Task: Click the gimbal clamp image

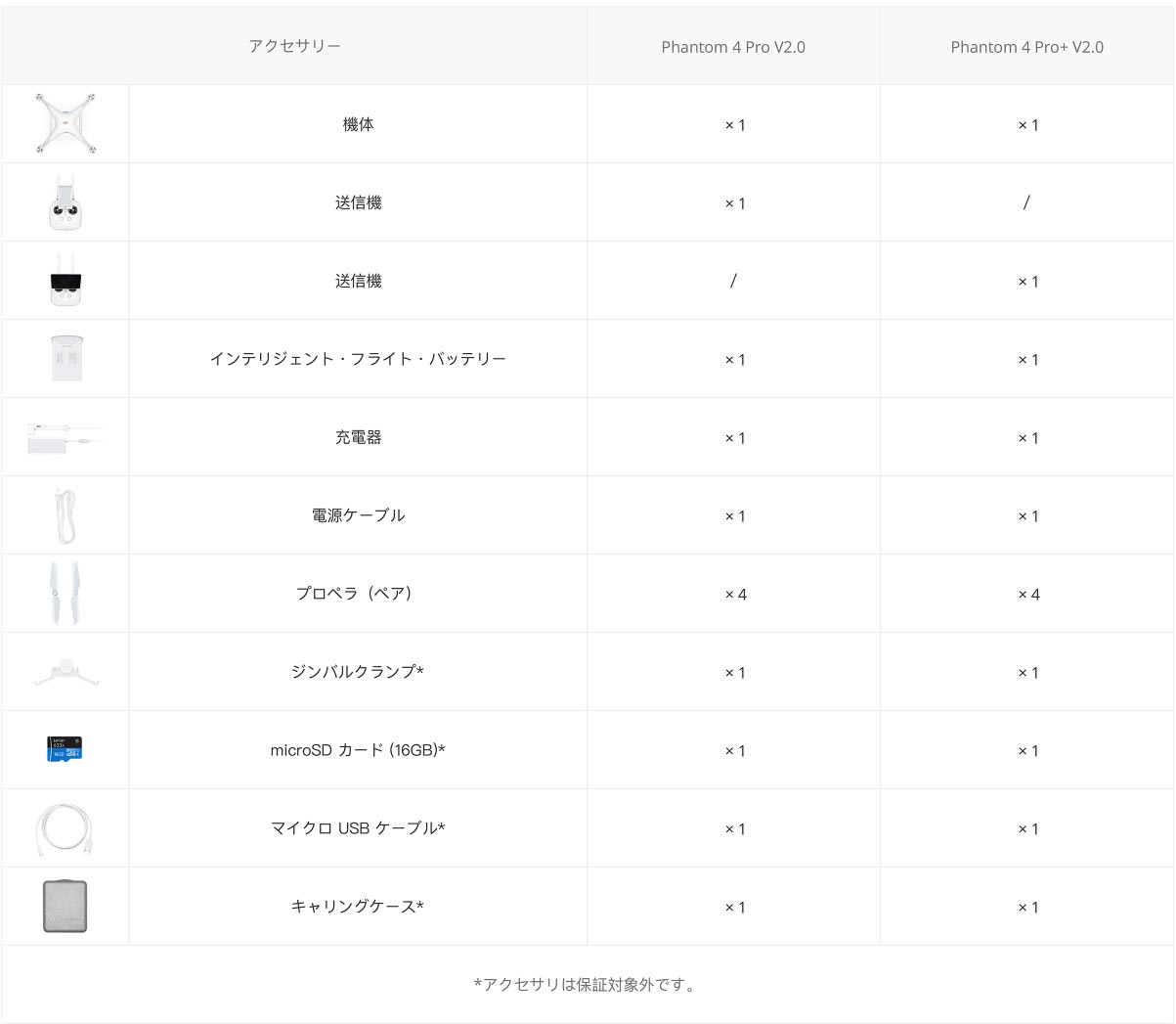Action: [65, 672]
